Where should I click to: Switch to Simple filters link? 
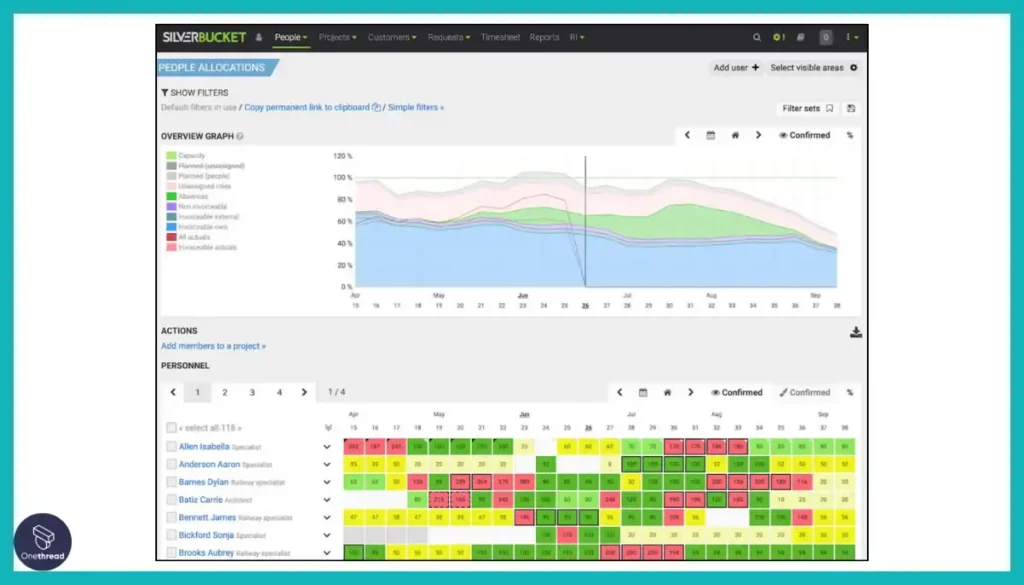tap(416, 108)
